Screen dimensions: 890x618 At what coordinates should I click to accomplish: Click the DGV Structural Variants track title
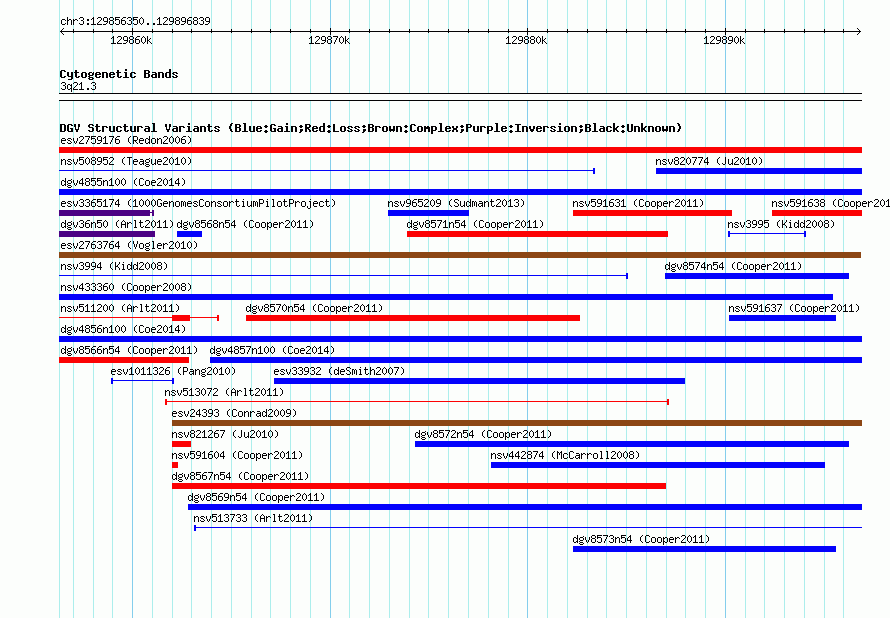coord(371,128)
